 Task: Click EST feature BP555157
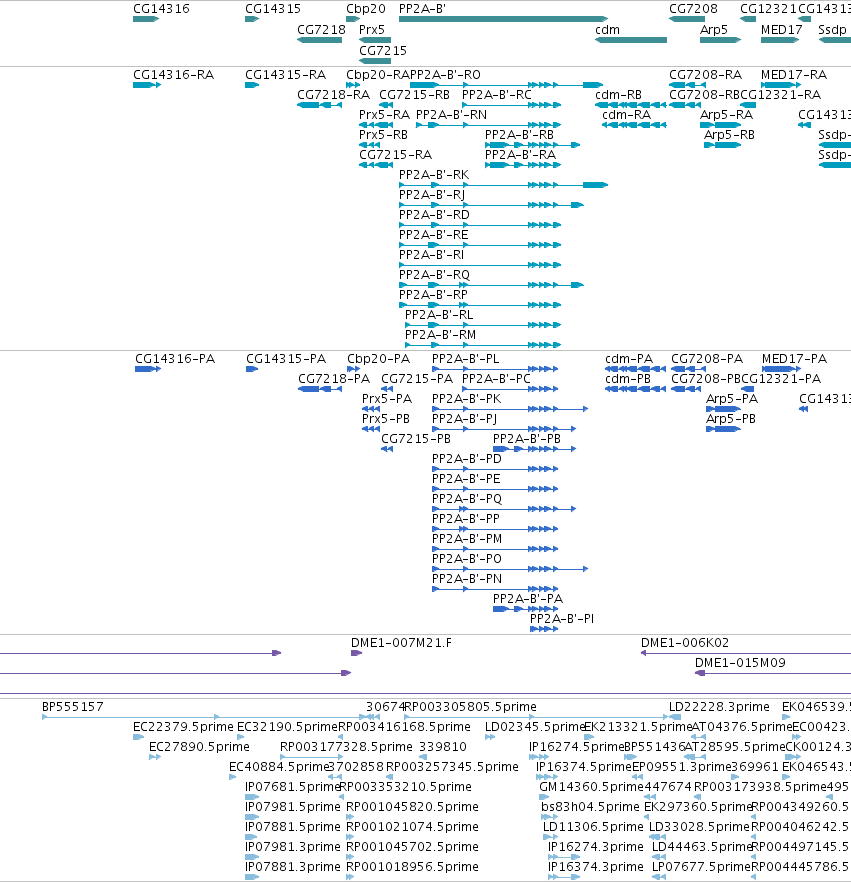[73, 707]
